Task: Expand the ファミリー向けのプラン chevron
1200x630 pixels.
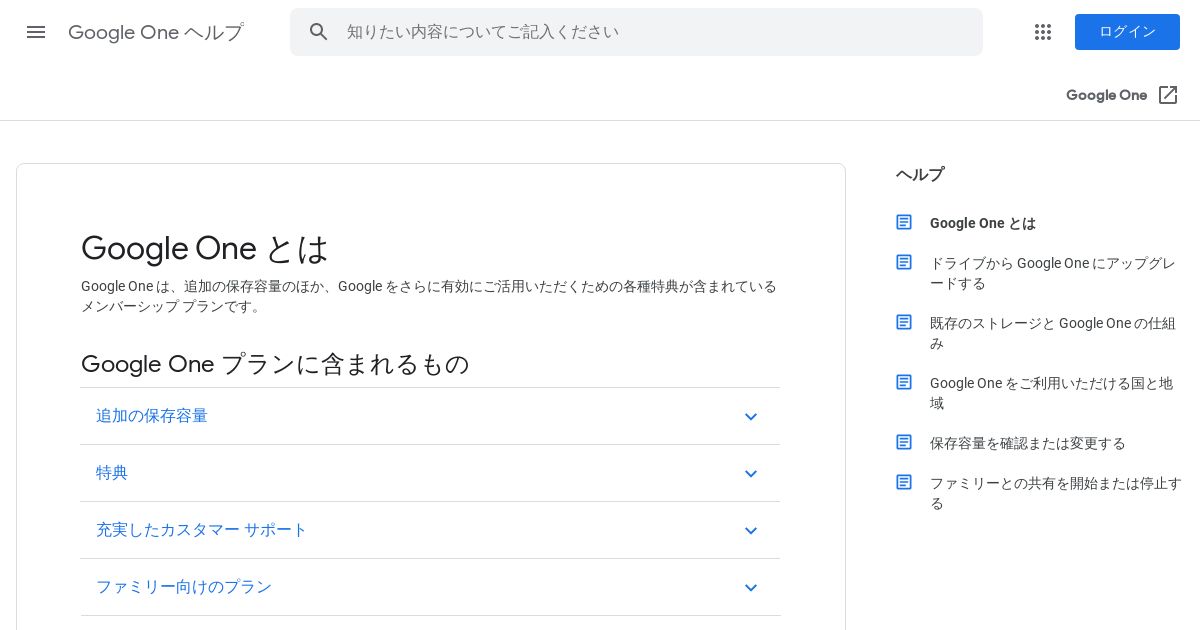Action: (x=751, y=588)
